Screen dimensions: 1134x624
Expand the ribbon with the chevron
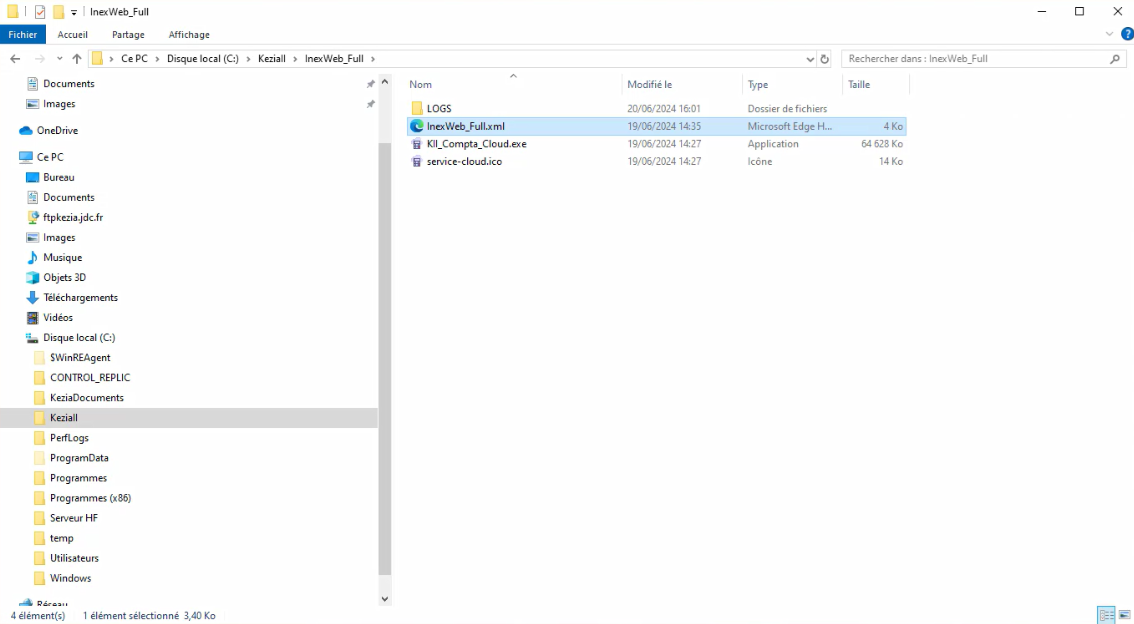click(x=1111, y=35)
